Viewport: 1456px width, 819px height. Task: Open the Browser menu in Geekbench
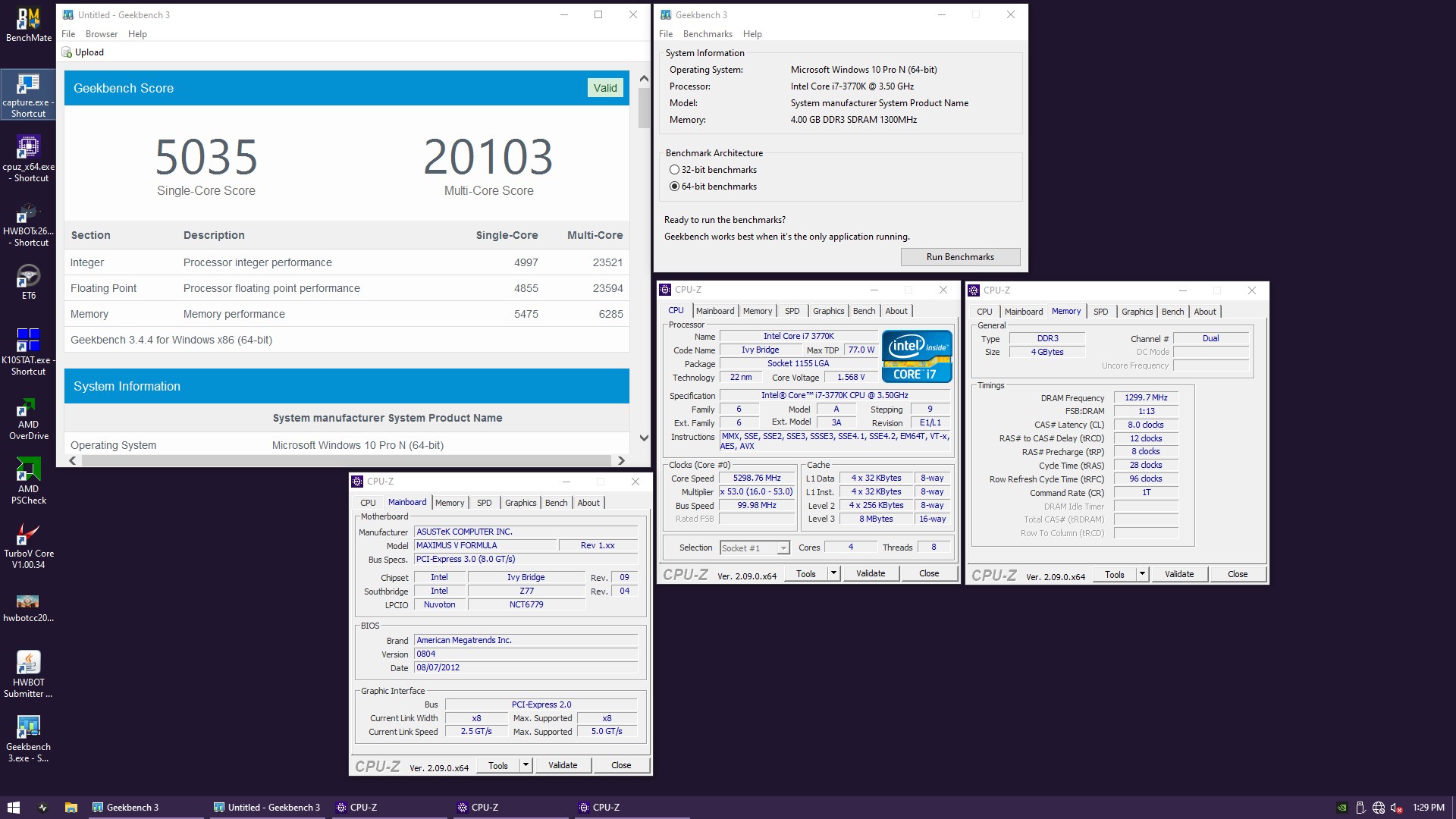pos(102,34)
